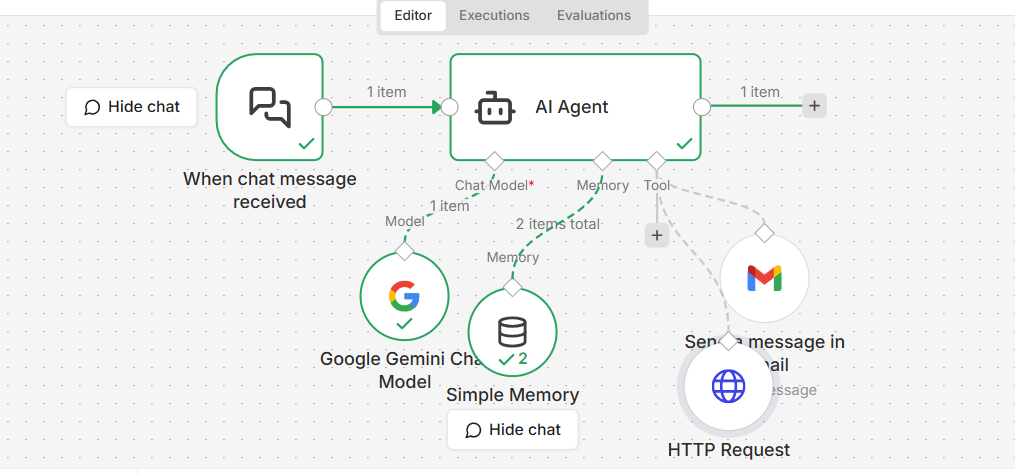Click the Memory diamond connector on AI Agent
This screenshot has width=1015, height=474.
[x=603, y=161]
